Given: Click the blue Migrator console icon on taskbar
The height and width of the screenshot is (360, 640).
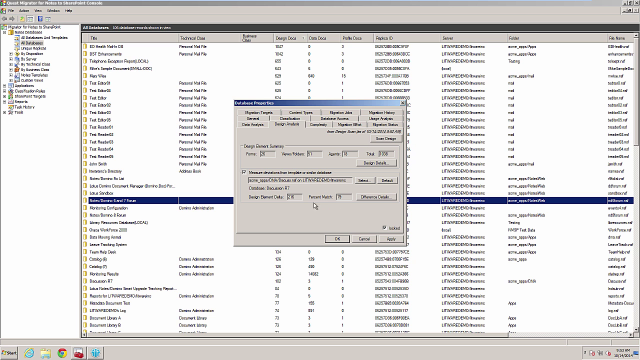Looking at the screenshot, I should [96, 353].
